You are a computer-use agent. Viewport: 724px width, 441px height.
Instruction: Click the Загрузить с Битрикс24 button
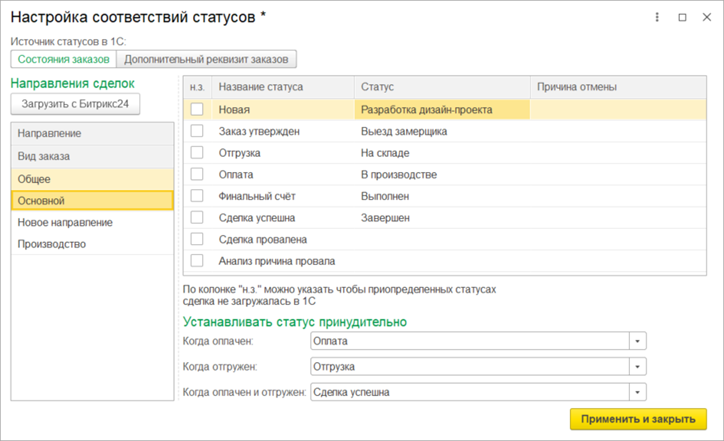point(75,104)
